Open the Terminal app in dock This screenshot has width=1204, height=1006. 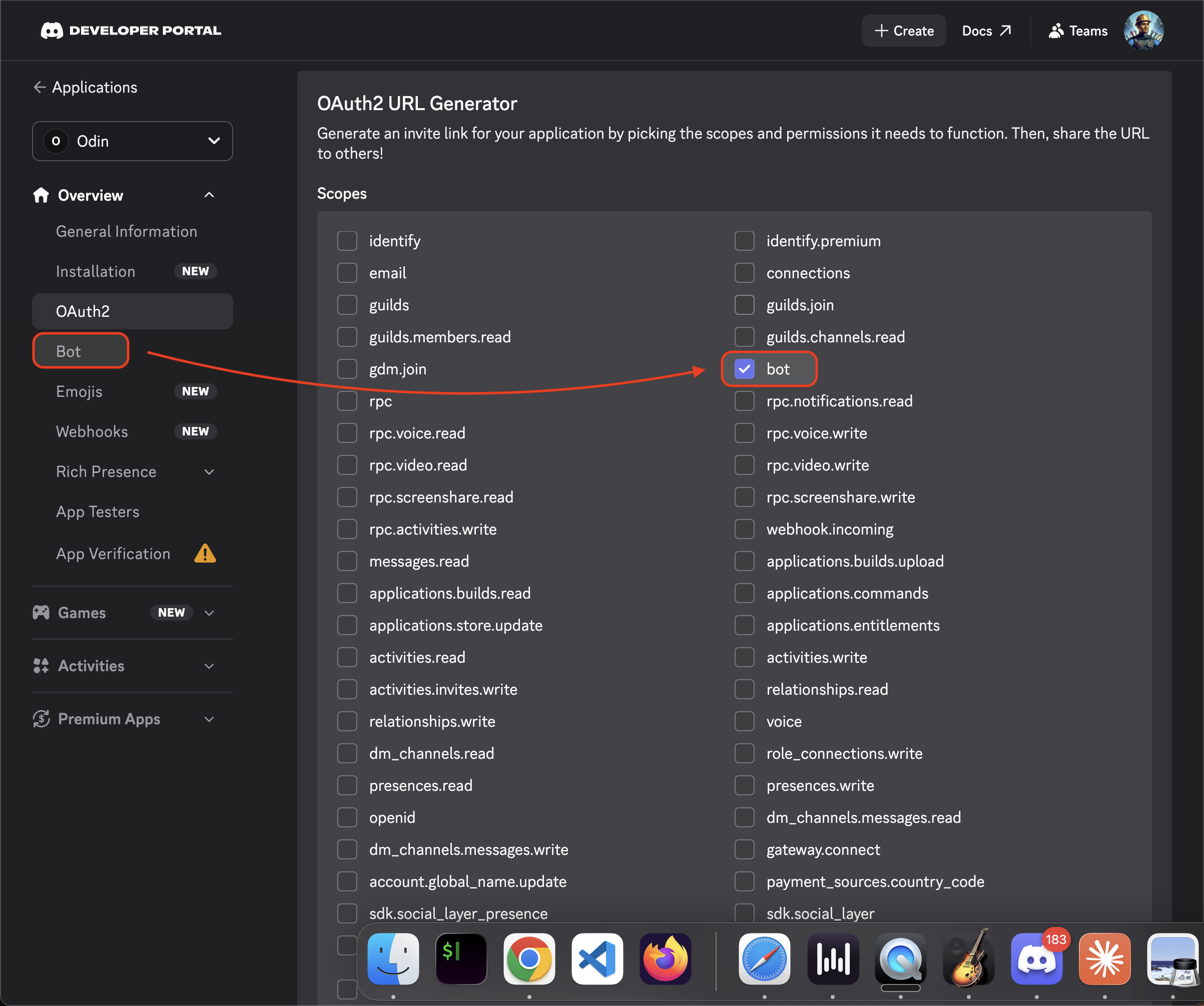[x=461, y=959]
